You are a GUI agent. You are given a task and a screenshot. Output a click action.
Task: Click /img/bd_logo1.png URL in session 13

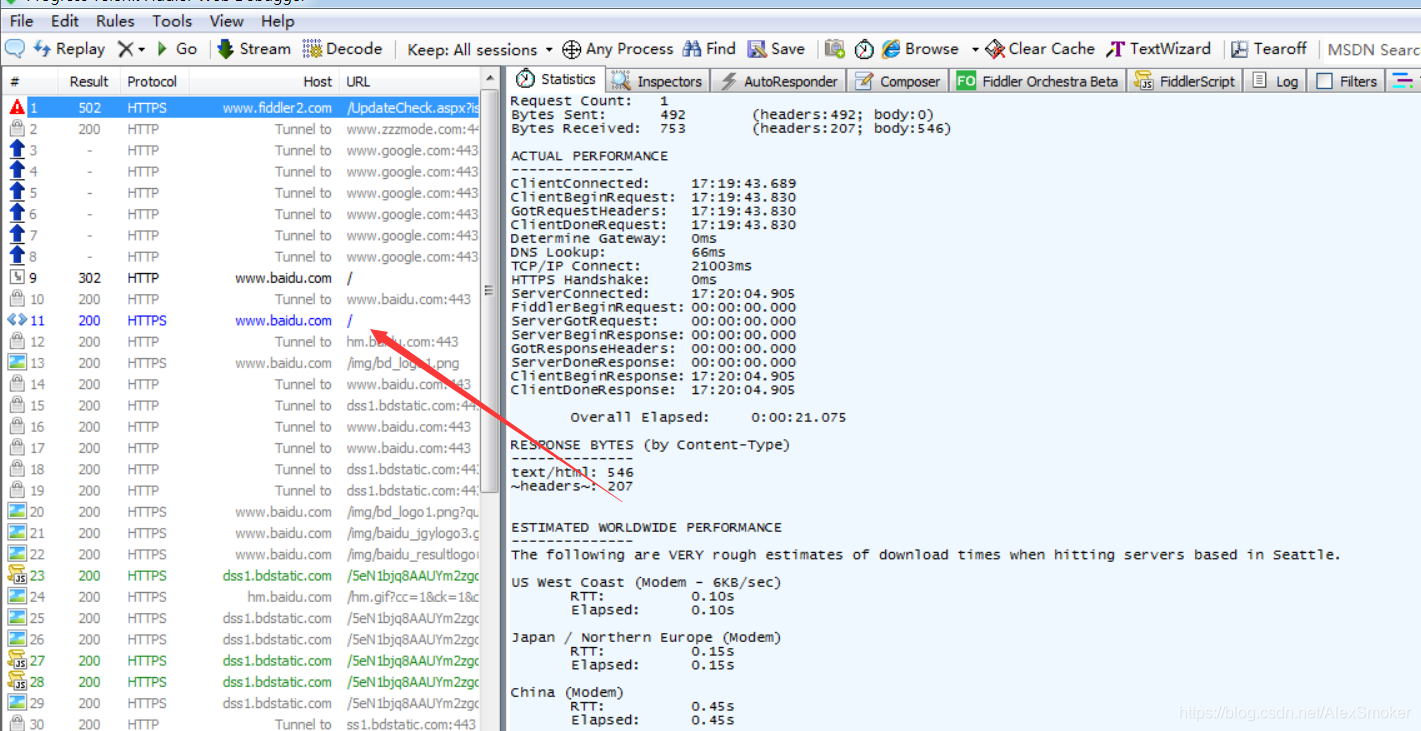[x=403, y=363]
